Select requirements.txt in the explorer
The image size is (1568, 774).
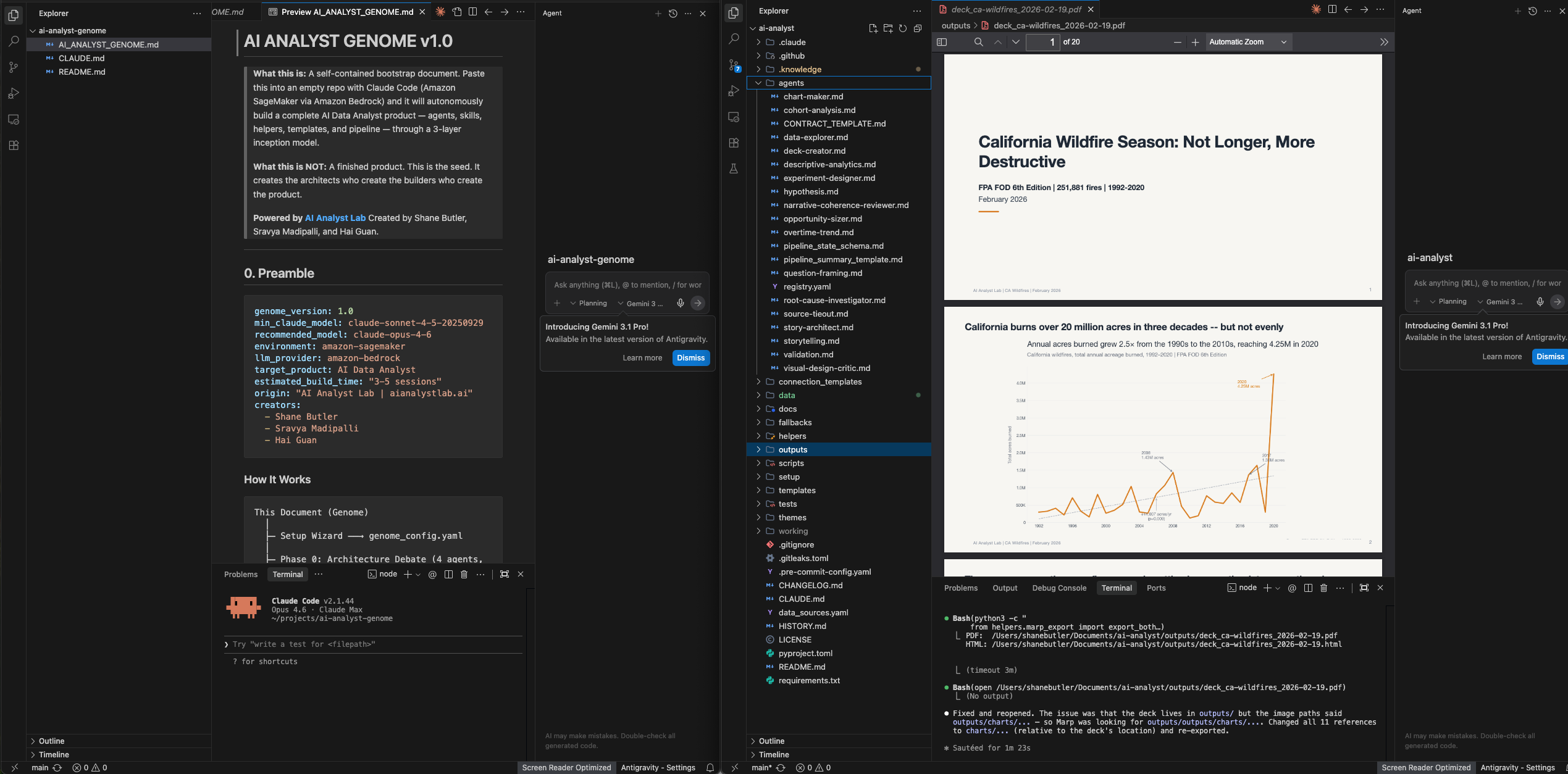click(x=809, y=680)
